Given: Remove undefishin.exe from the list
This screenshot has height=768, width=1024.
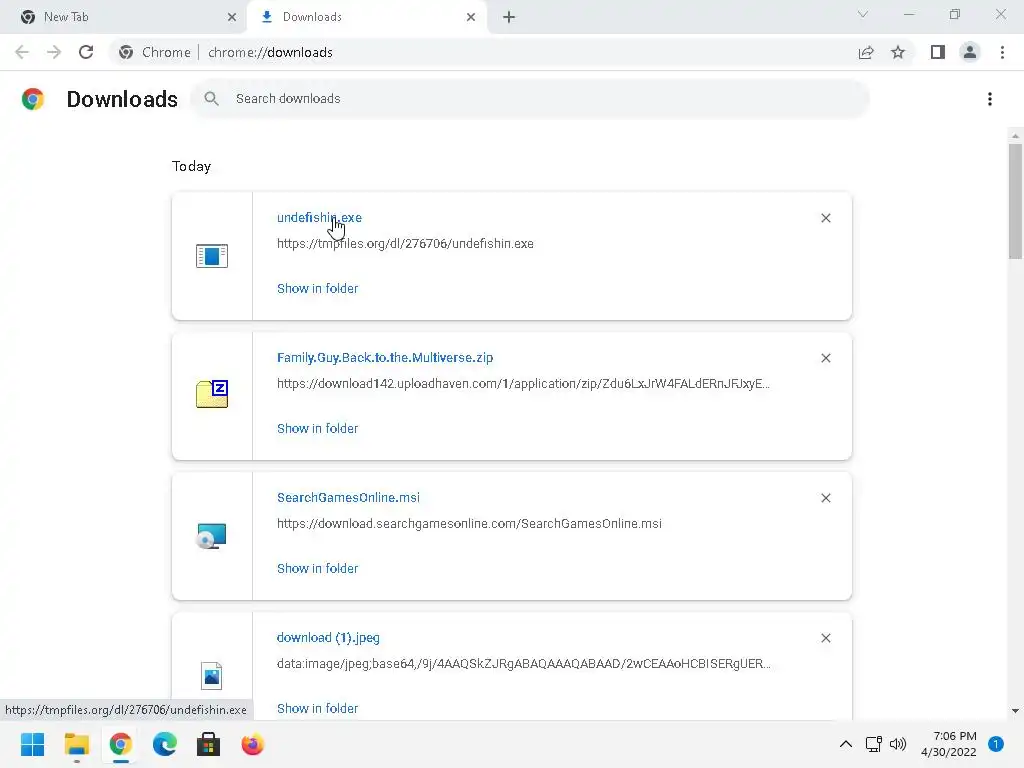Looking at the screenshot, I should point(825,218).
